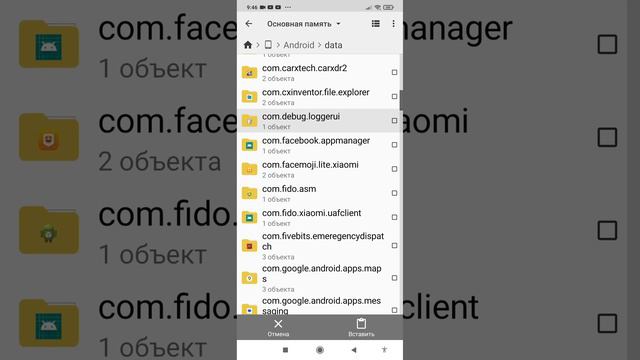
Task: Cancel the paste with Отмена
Action: [x=278, y=328]
